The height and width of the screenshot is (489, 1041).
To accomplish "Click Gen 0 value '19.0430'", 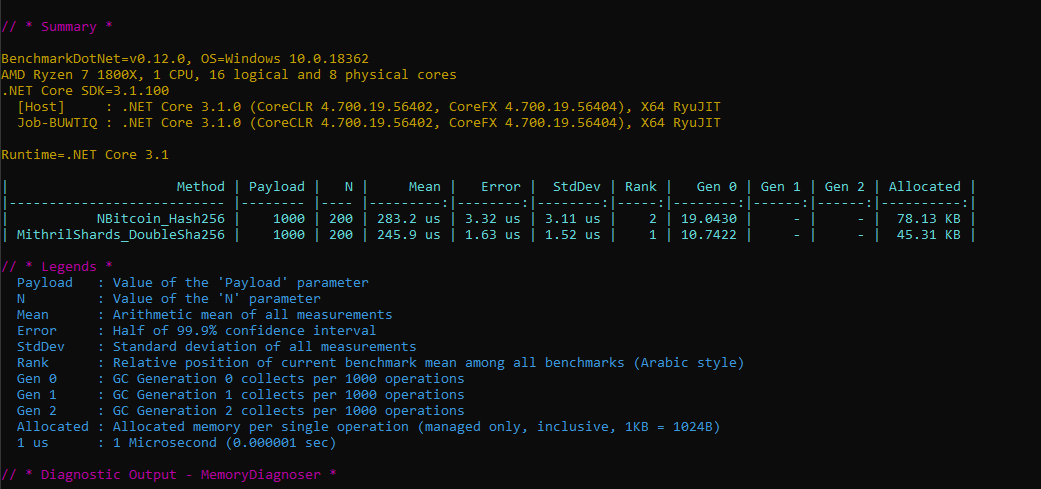I will tap(708, 218).
